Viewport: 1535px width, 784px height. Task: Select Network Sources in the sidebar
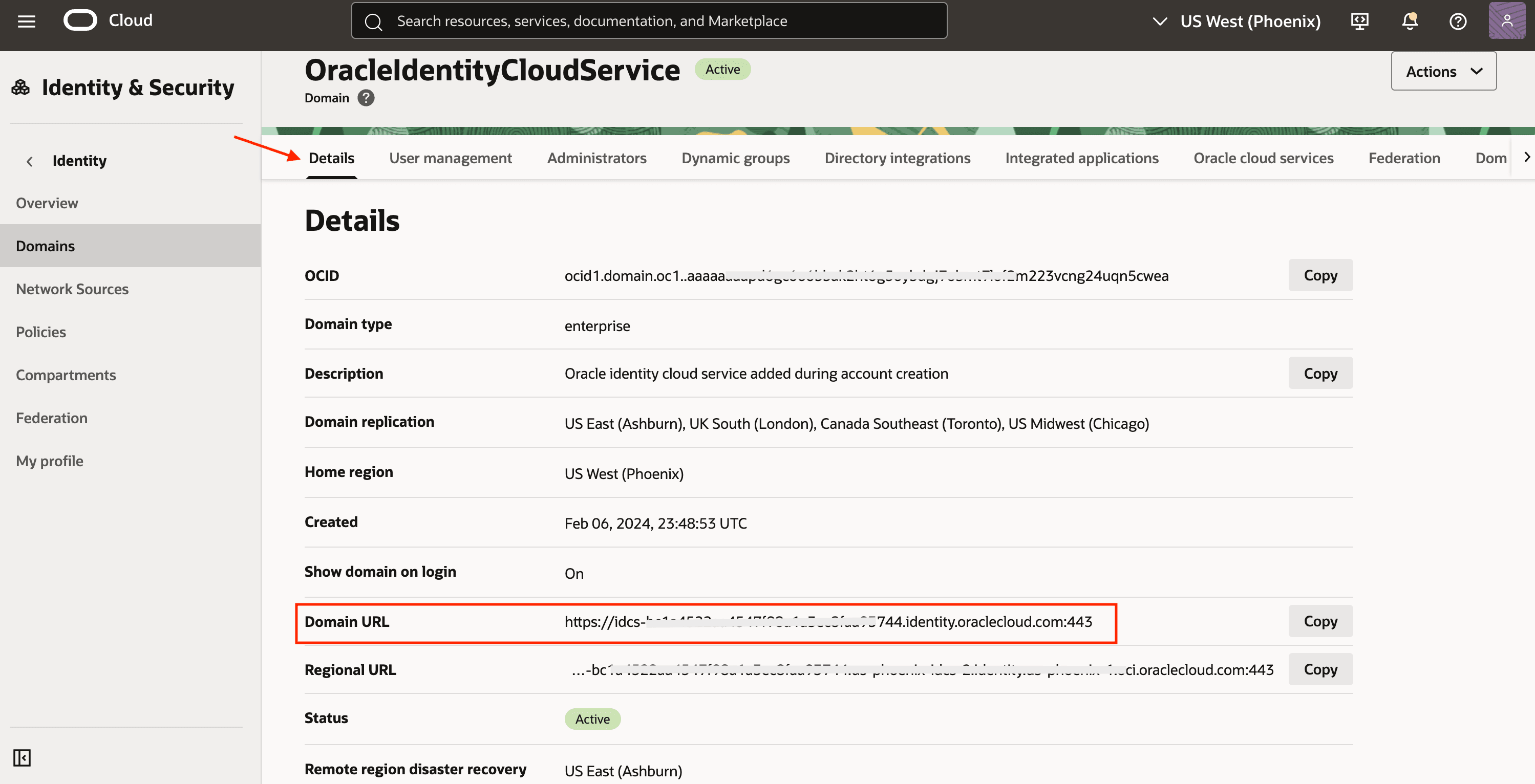pyautogui.click(x=72, y=289)
